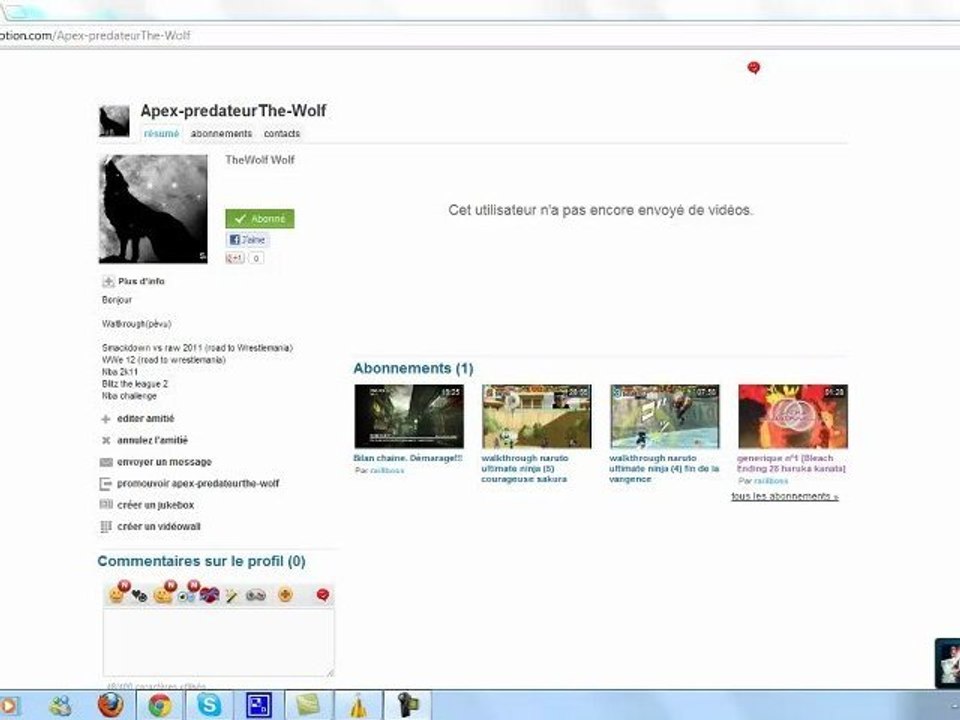Toggle the green Abonné subscription button

pos(260,219)
